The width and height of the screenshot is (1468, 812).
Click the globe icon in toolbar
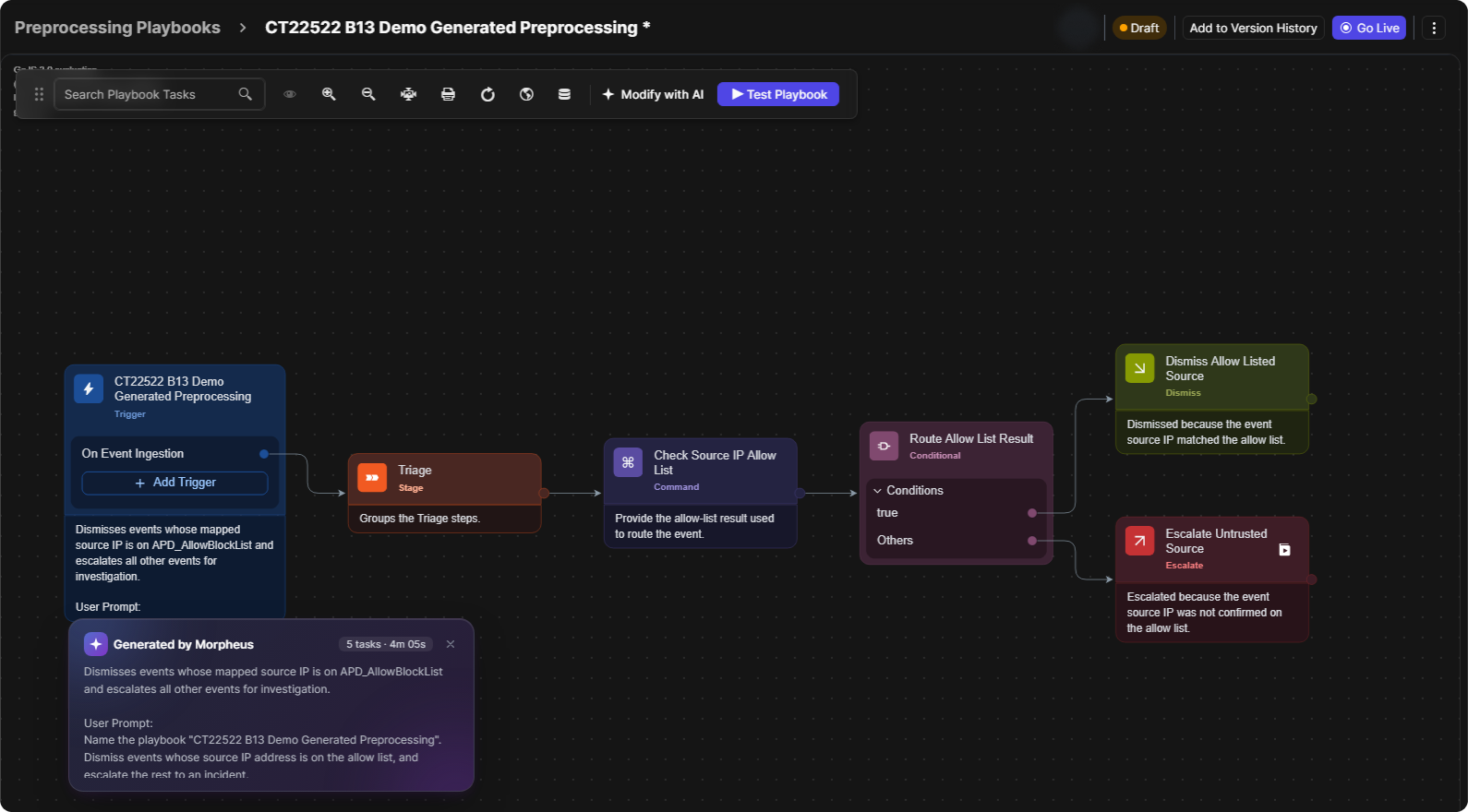tap(526, 94)
